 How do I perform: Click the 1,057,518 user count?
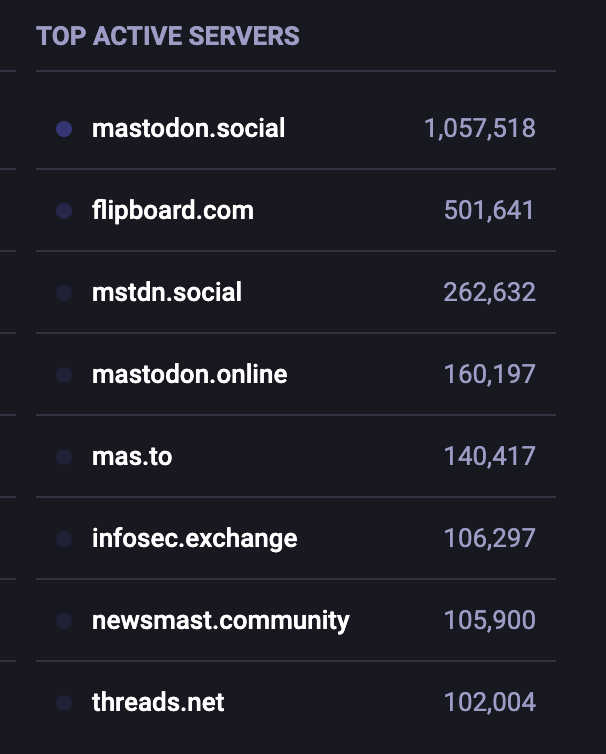click(480, 128)
